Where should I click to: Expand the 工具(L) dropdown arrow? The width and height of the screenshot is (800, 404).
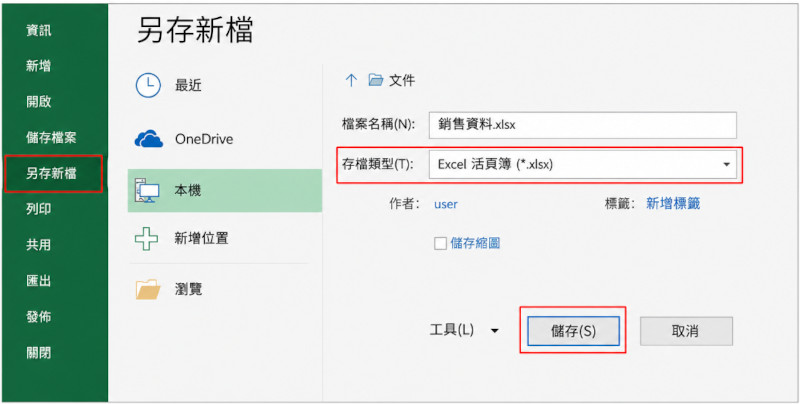tap(494, 331)
